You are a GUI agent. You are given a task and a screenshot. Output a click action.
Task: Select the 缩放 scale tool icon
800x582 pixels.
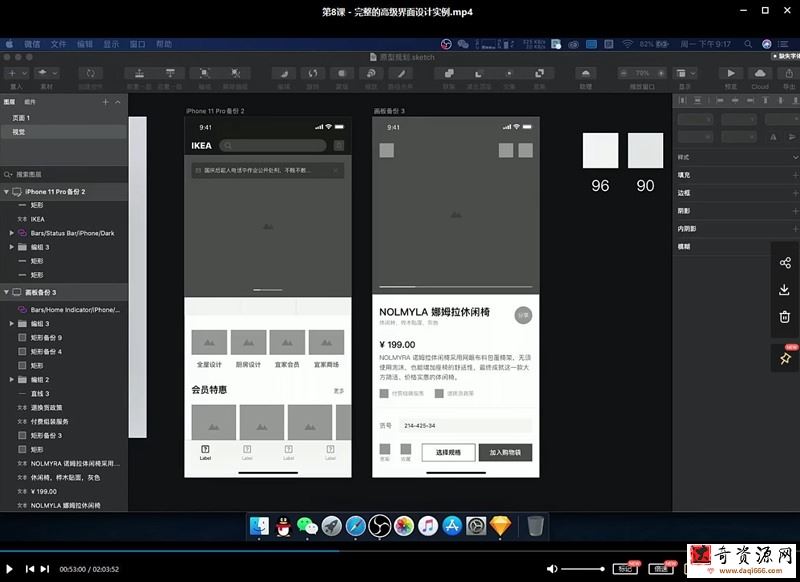(x=371, y=73)
